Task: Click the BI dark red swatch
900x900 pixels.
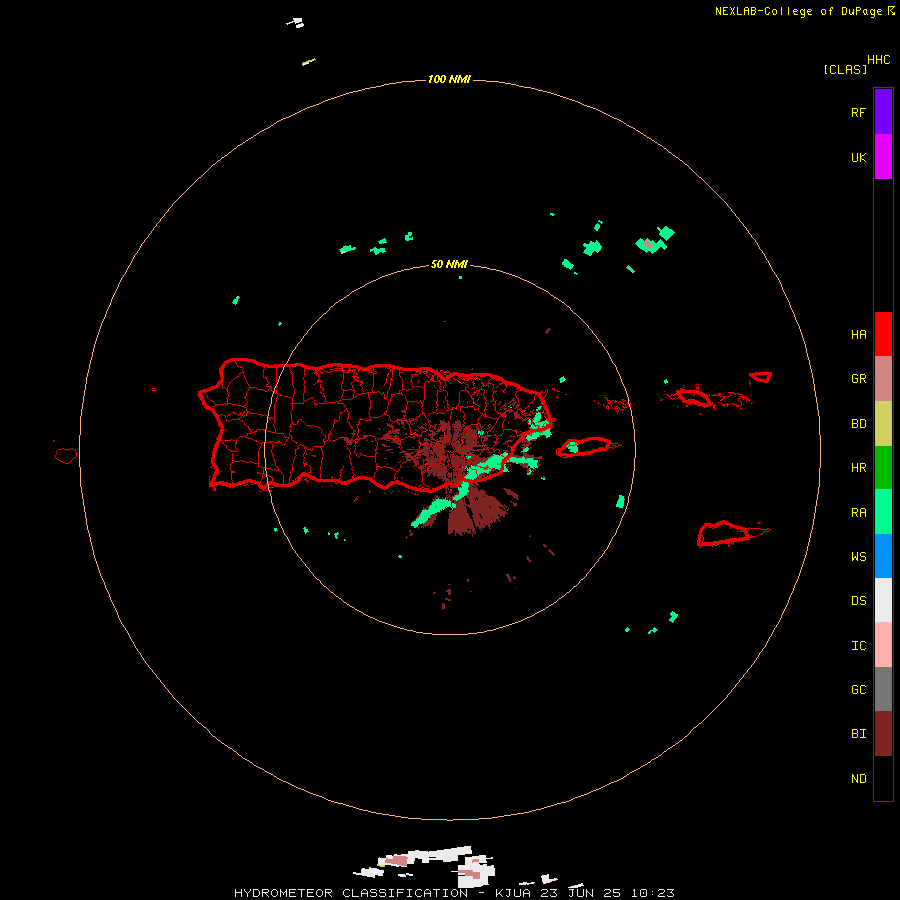Action: point(883,734)
